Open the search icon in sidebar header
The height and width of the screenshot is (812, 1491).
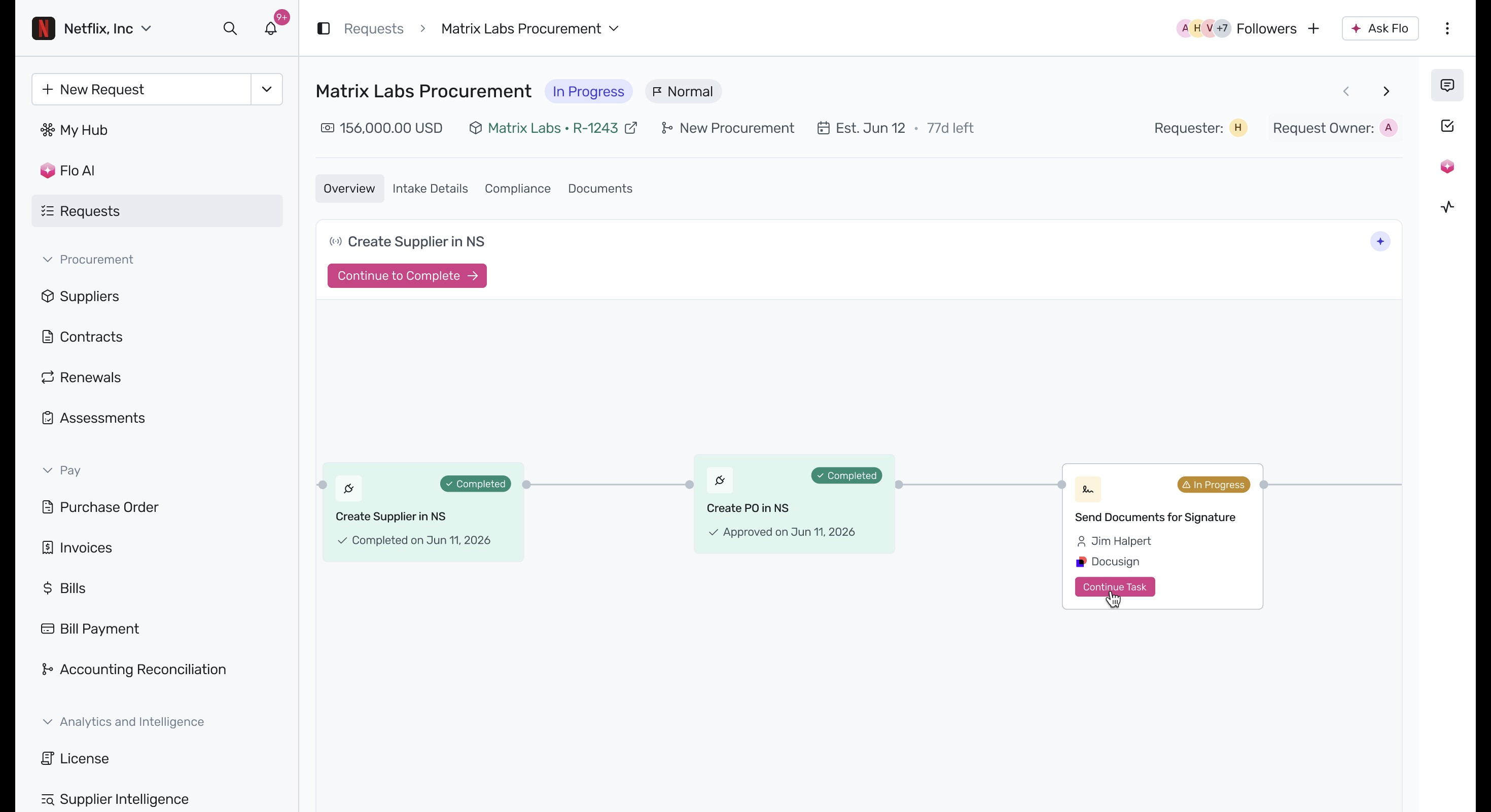(x=230, y=28)
